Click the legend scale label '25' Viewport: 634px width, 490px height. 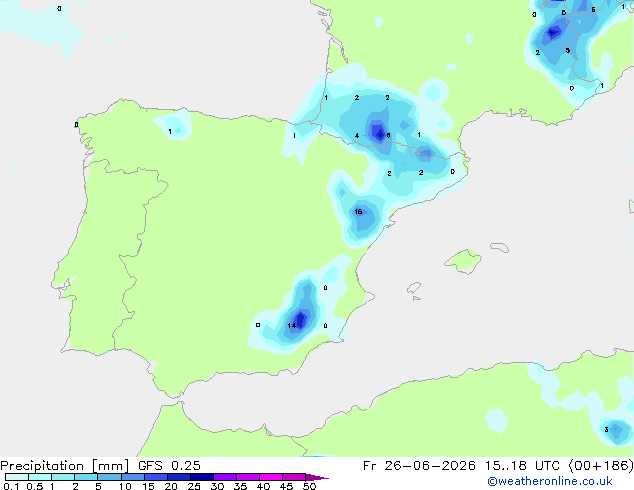194,486
